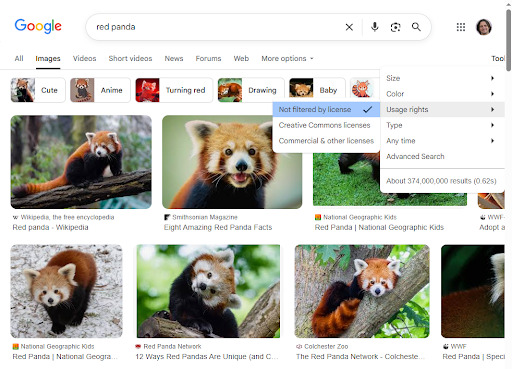512x369 pixels.
Task: Filter by the Cute suggestion chip
Action: pos(38,90)
